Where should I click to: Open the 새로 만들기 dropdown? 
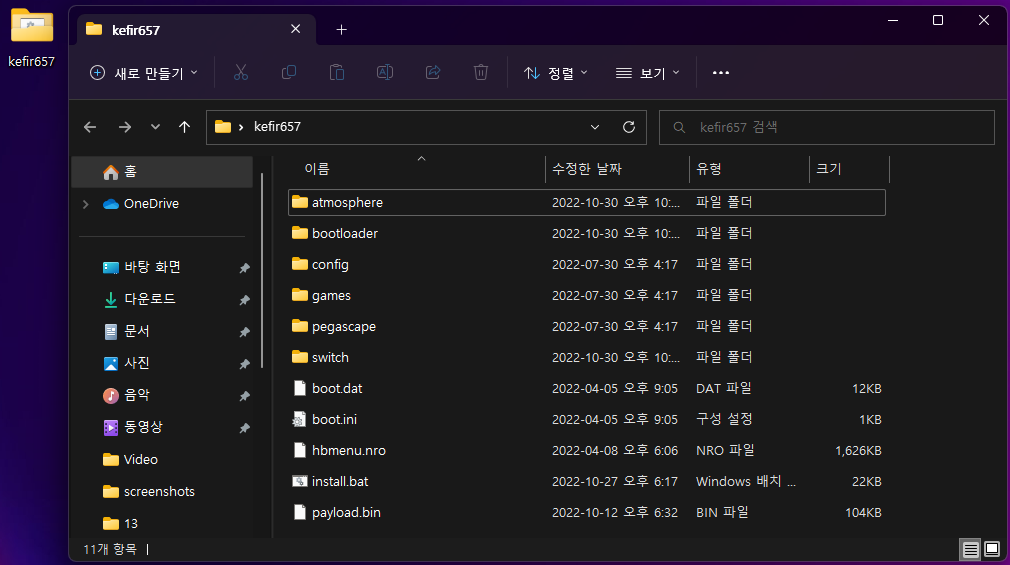[x=143, y=73]
